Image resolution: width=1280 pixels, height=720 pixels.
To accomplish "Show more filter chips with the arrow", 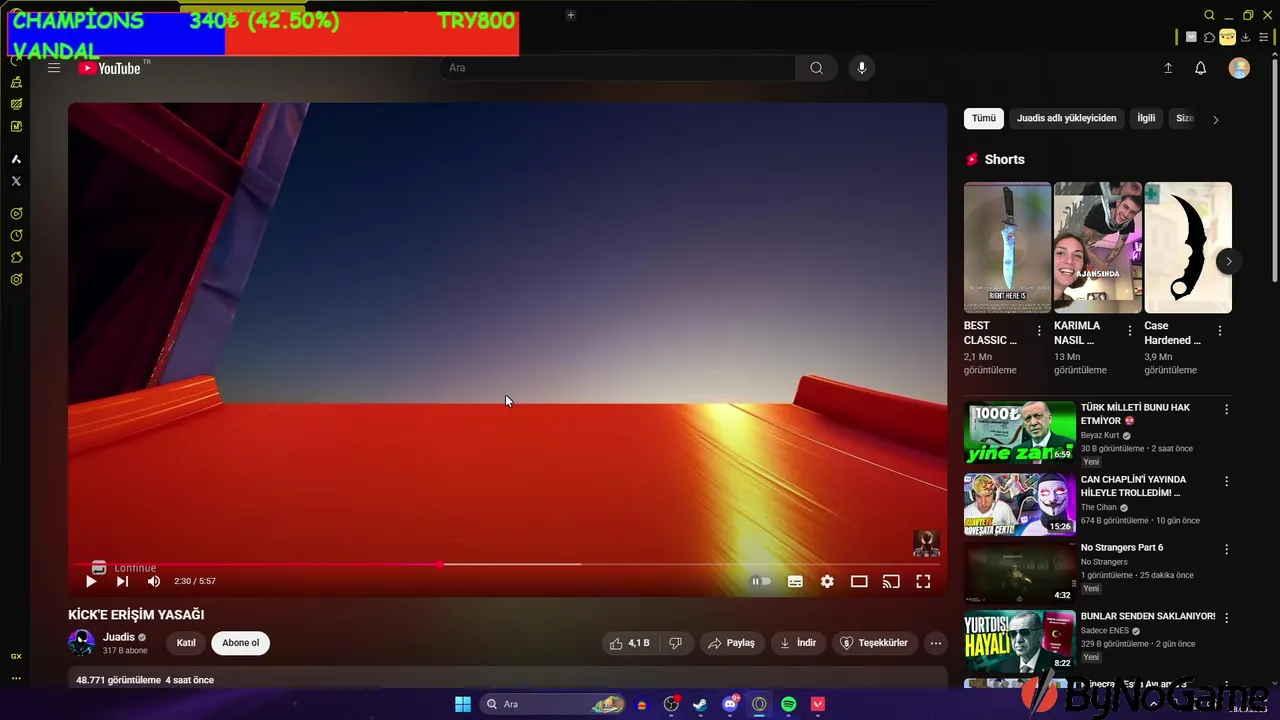I will click(x=1216, y=119).
